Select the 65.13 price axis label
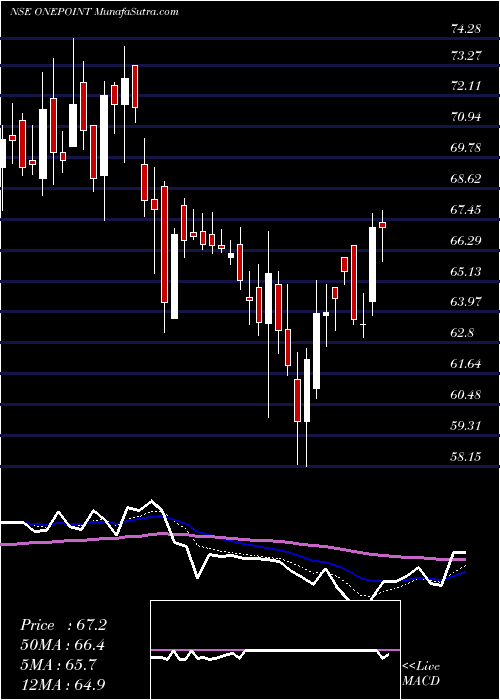 pos(466,271)
